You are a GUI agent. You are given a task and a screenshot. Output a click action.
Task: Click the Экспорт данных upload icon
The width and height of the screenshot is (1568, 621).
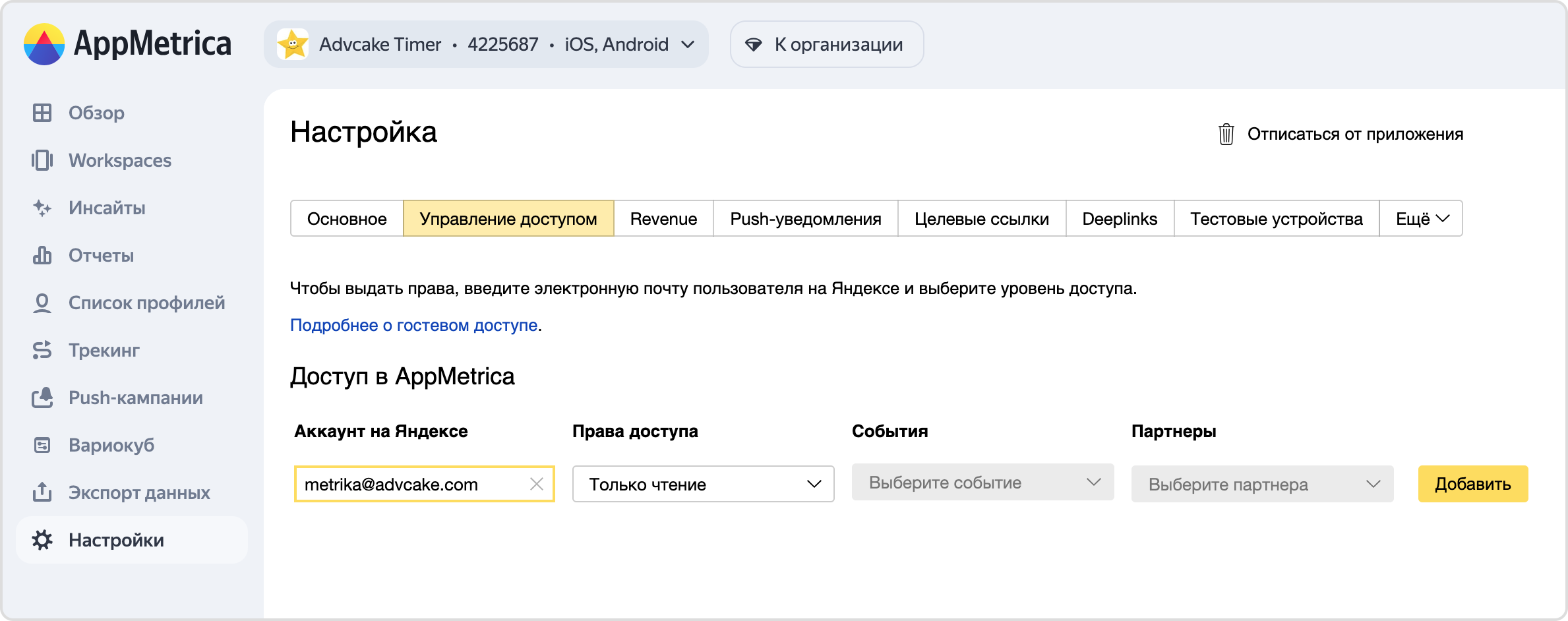(x=42, y=492)
